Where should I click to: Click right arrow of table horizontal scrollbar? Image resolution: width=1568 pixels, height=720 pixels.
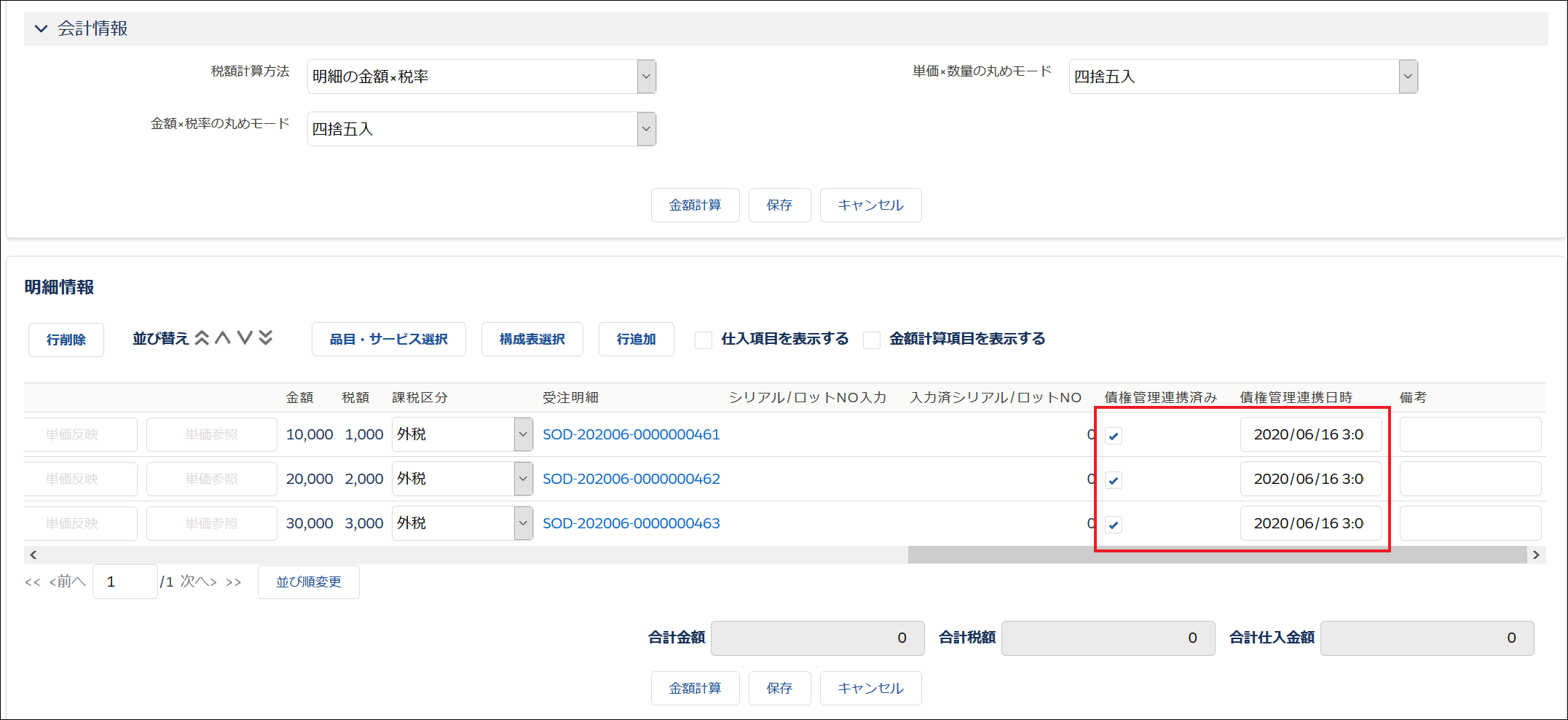[1537, 555]
